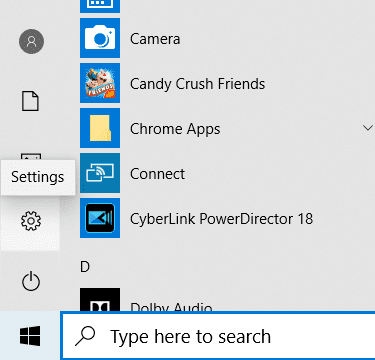The image size is (375, 360).
Task: Click the magnifier icon in search box
Action: click(86, 336)
